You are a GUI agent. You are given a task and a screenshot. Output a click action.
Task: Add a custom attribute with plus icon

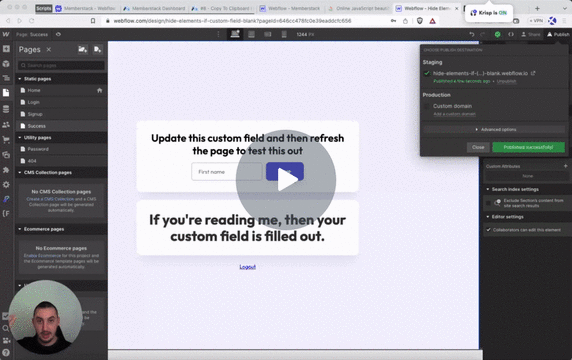[565, 166]
